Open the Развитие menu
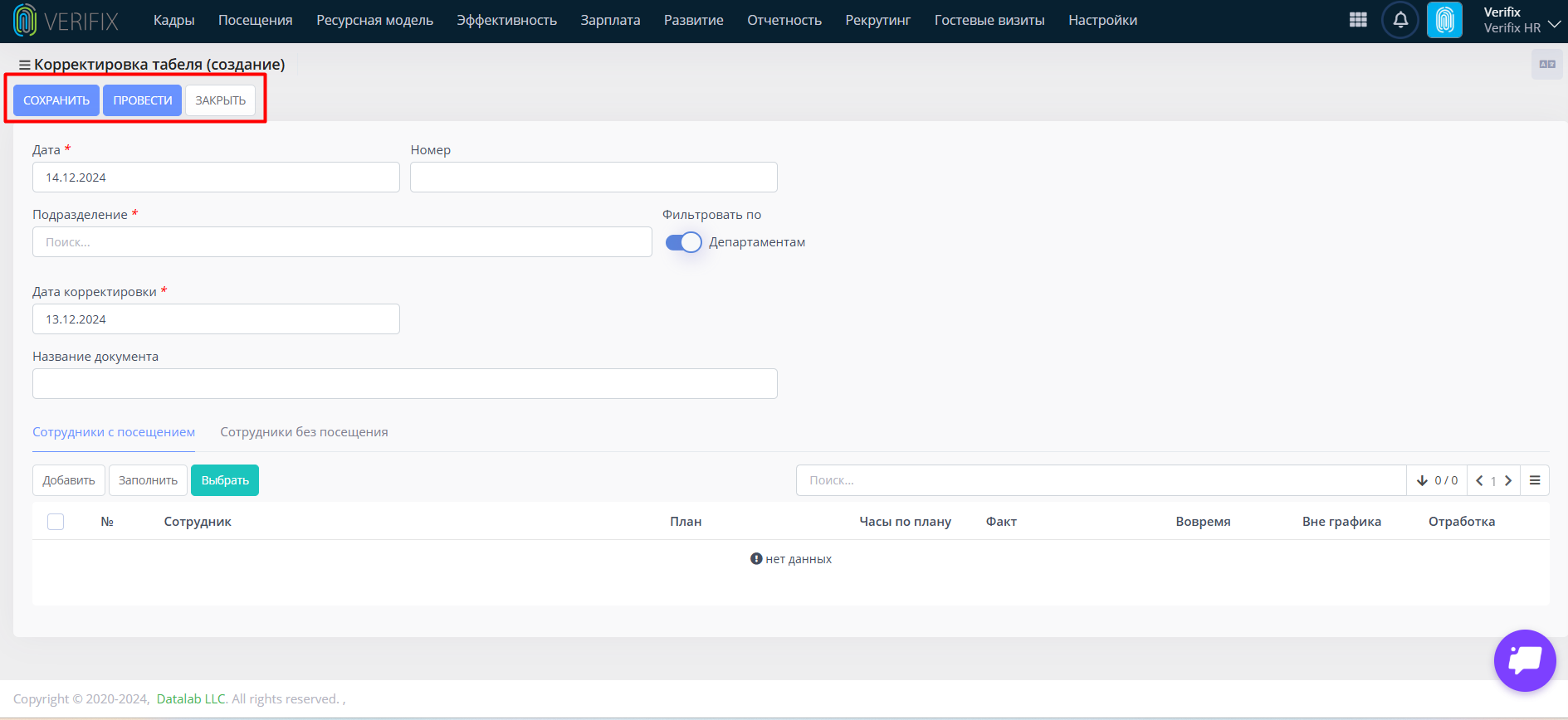 [694, 20]
